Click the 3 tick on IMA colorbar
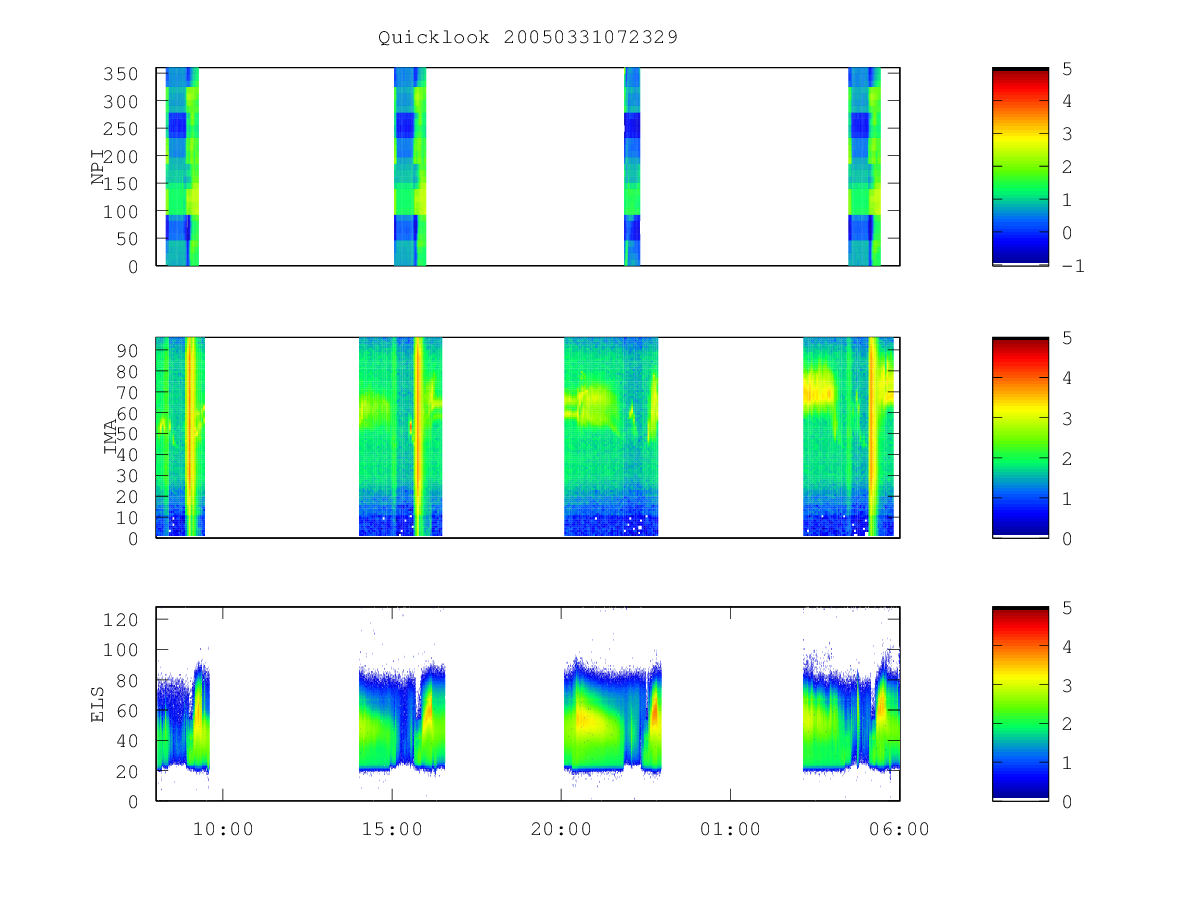This screenshot has height=900, width=1200. 1068,418
